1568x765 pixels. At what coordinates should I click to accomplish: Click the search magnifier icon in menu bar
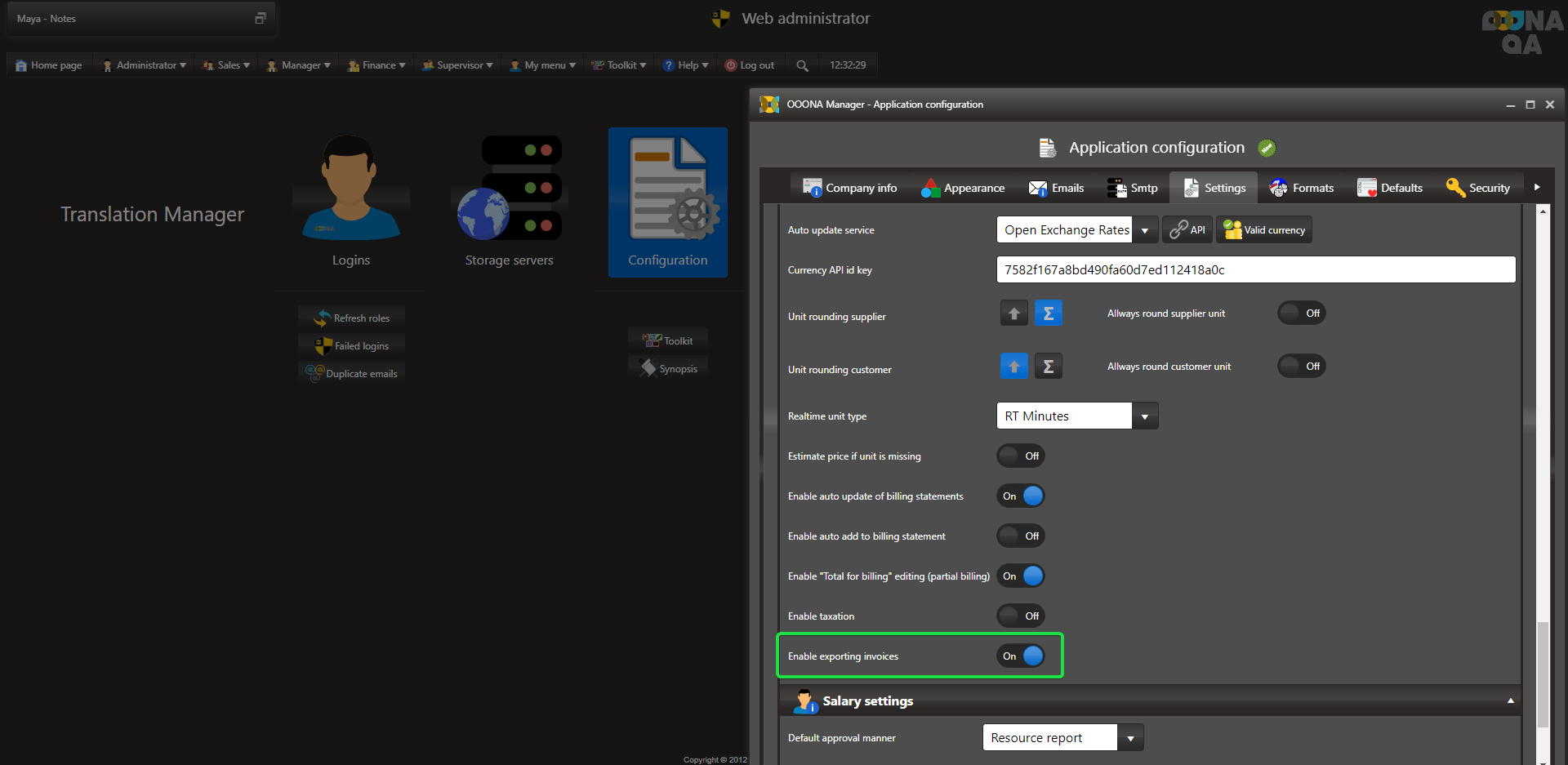tap(802, 65)
